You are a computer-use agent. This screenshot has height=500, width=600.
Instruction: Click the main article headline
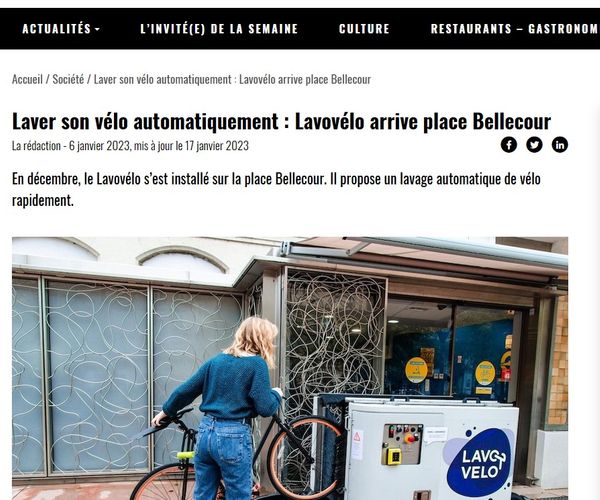point(281,121)
